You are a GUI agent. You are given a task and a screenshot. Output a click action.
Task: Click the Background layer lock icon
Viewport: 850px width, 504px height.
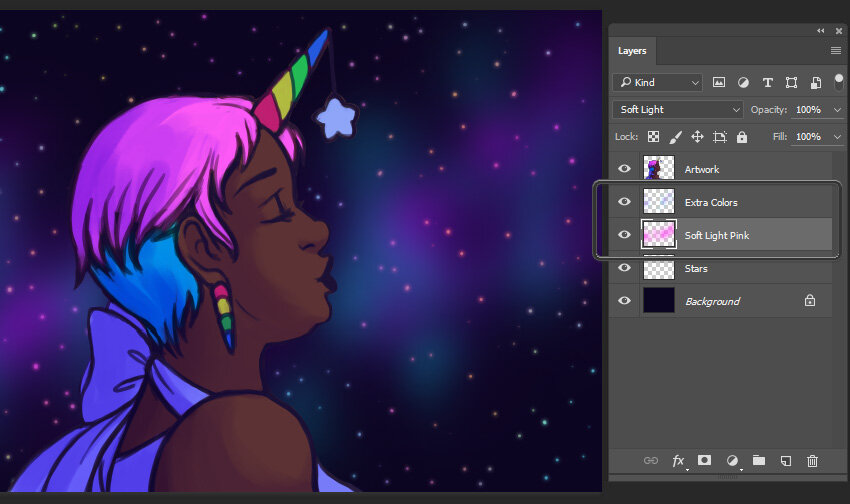pos(810,300)
